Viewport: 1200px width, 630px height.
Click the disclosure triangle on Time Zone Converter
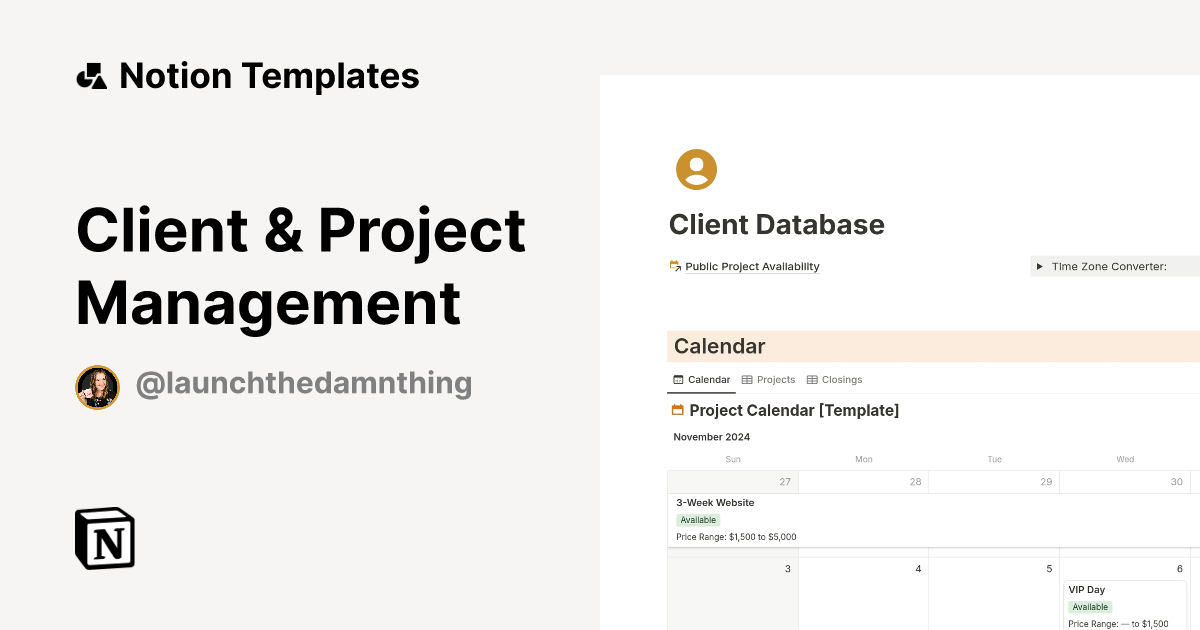(x=1041, y=266)
